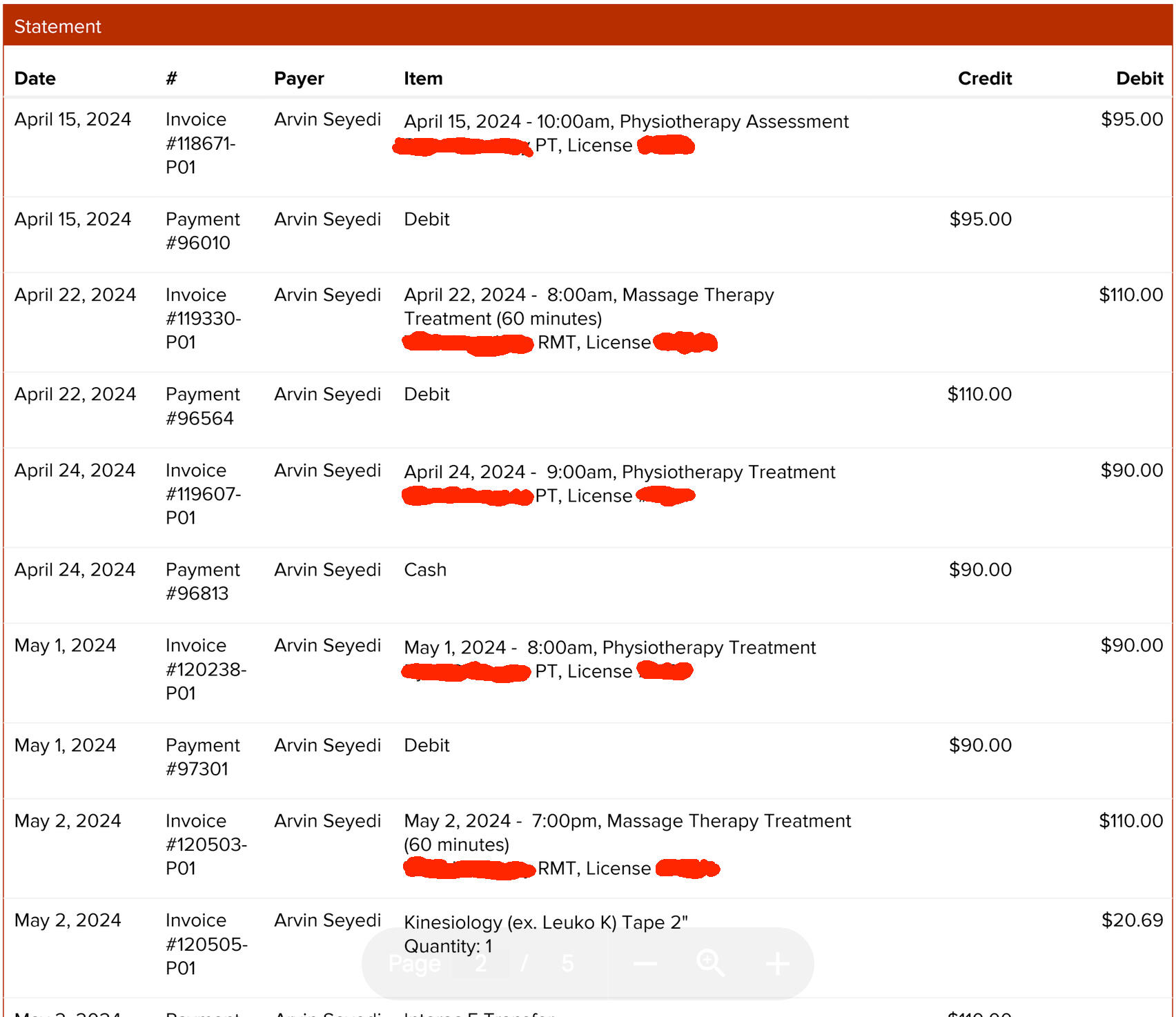Open Payment #96813 cash entry

202,582
